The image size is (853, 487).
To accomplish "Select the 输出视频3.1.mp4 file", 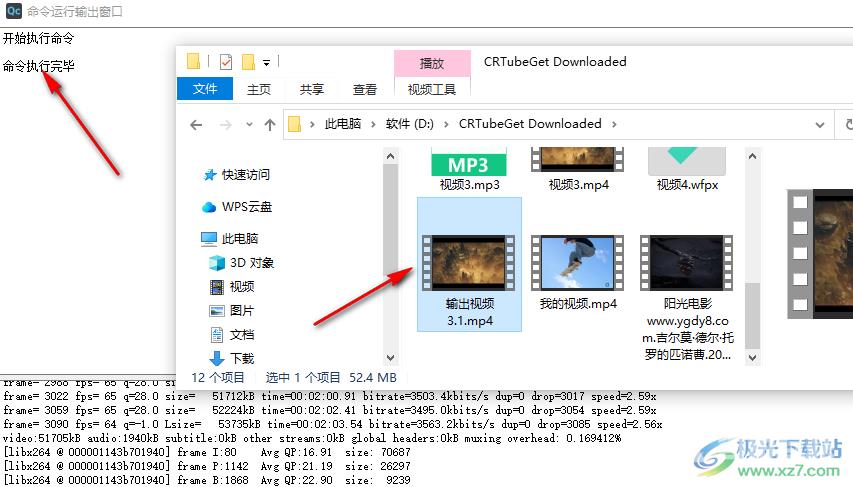I will [x=469, y=264].
